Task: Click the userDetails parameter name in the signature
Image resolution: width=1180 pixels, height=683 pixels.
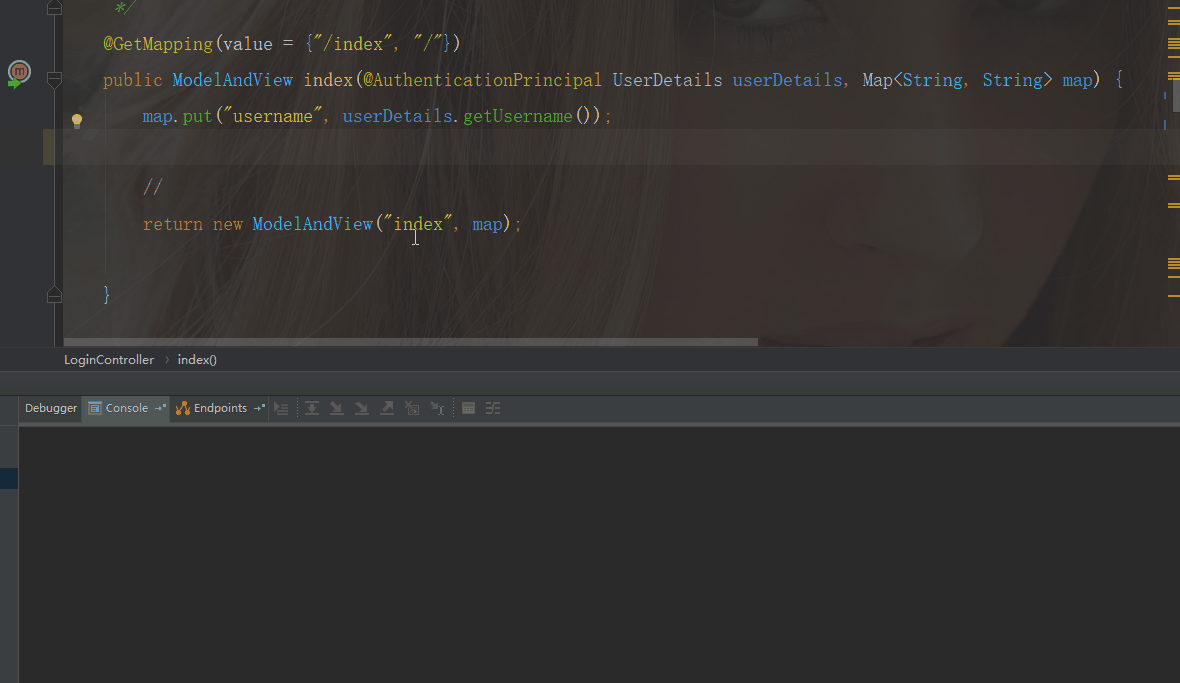Action: (787, 80)
